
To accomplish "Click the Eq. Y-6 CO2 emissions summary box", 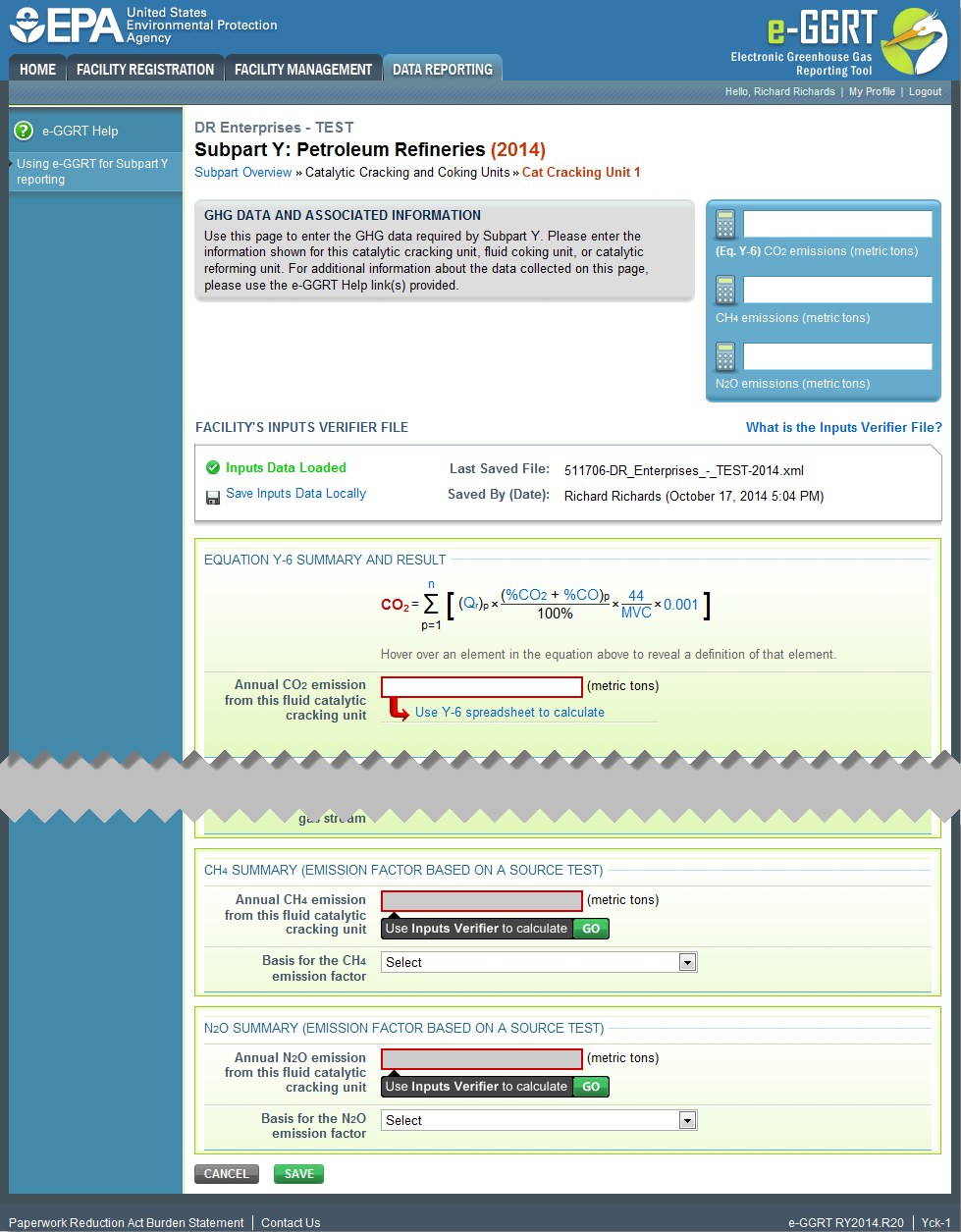I will click(x=837, y=225).
